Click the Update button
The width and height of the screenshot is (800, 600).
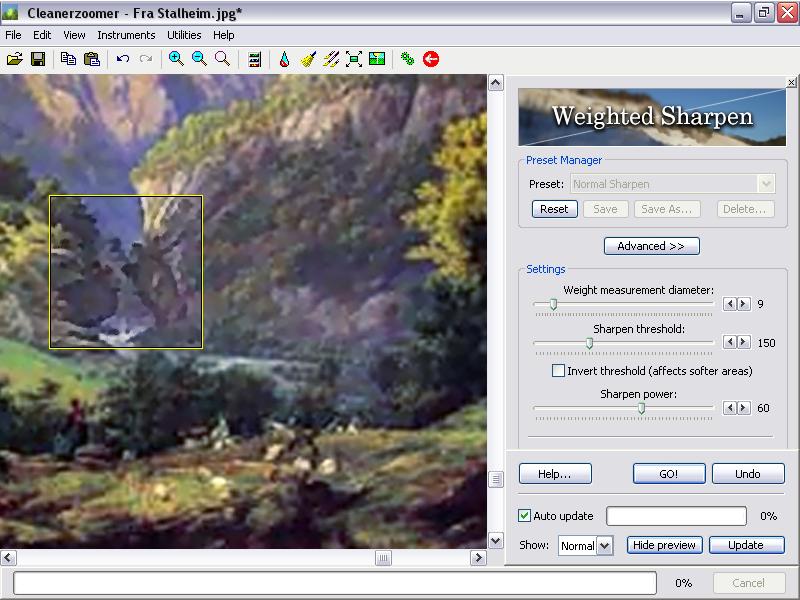pos(746,545)
